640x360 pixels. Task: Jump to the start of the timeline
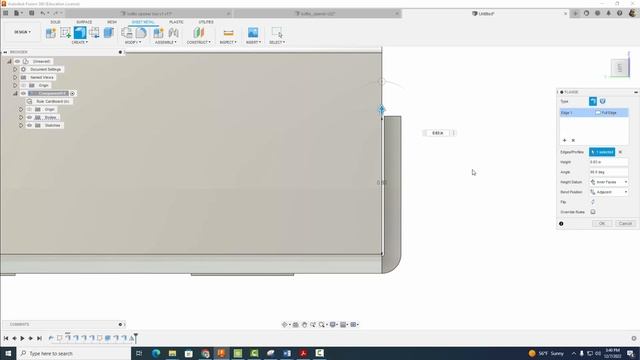tap(6, 338)
